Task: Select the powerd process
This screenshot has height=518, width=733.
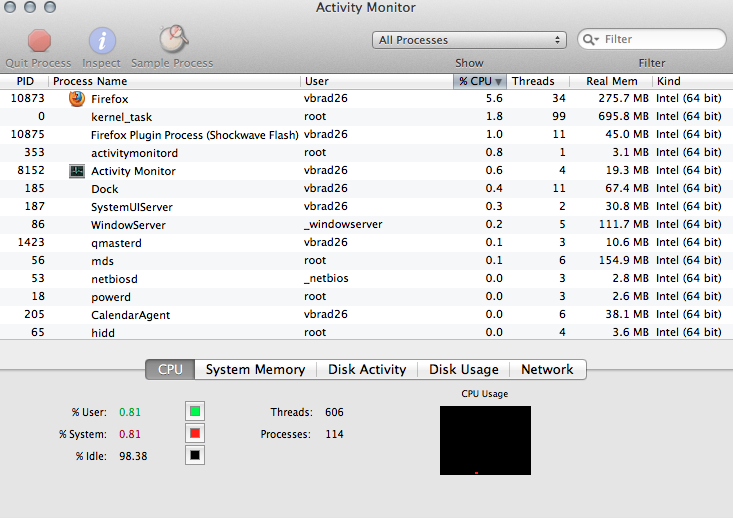Action: 366,296
